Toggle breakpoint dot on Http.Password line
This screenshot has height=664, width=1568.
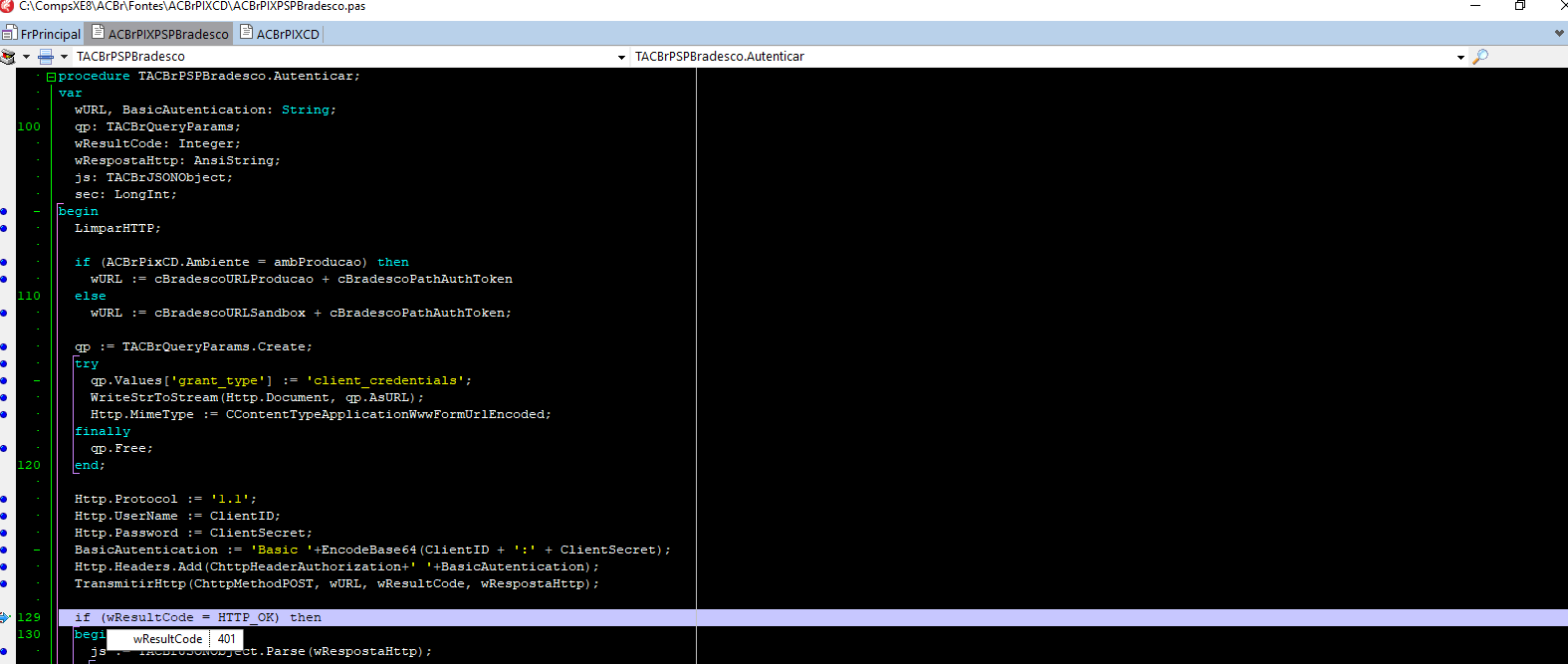4,533
